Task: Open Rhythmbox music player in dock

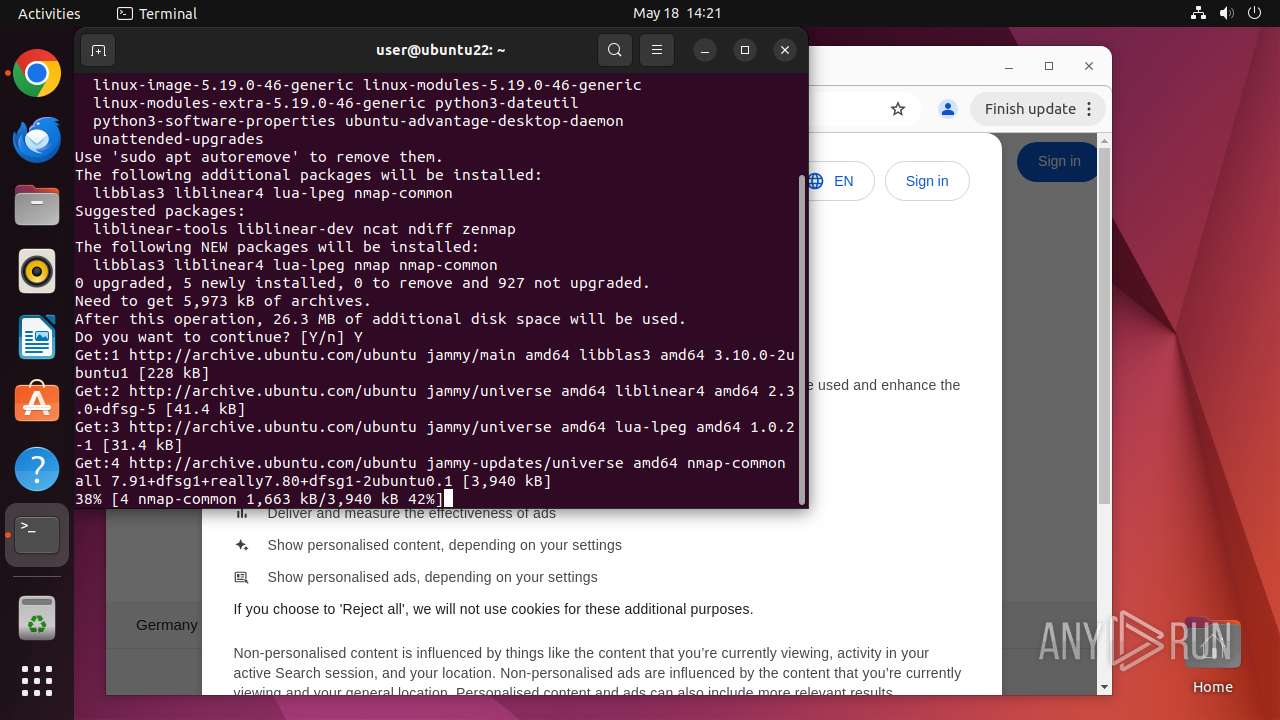Action: (37, 271)
